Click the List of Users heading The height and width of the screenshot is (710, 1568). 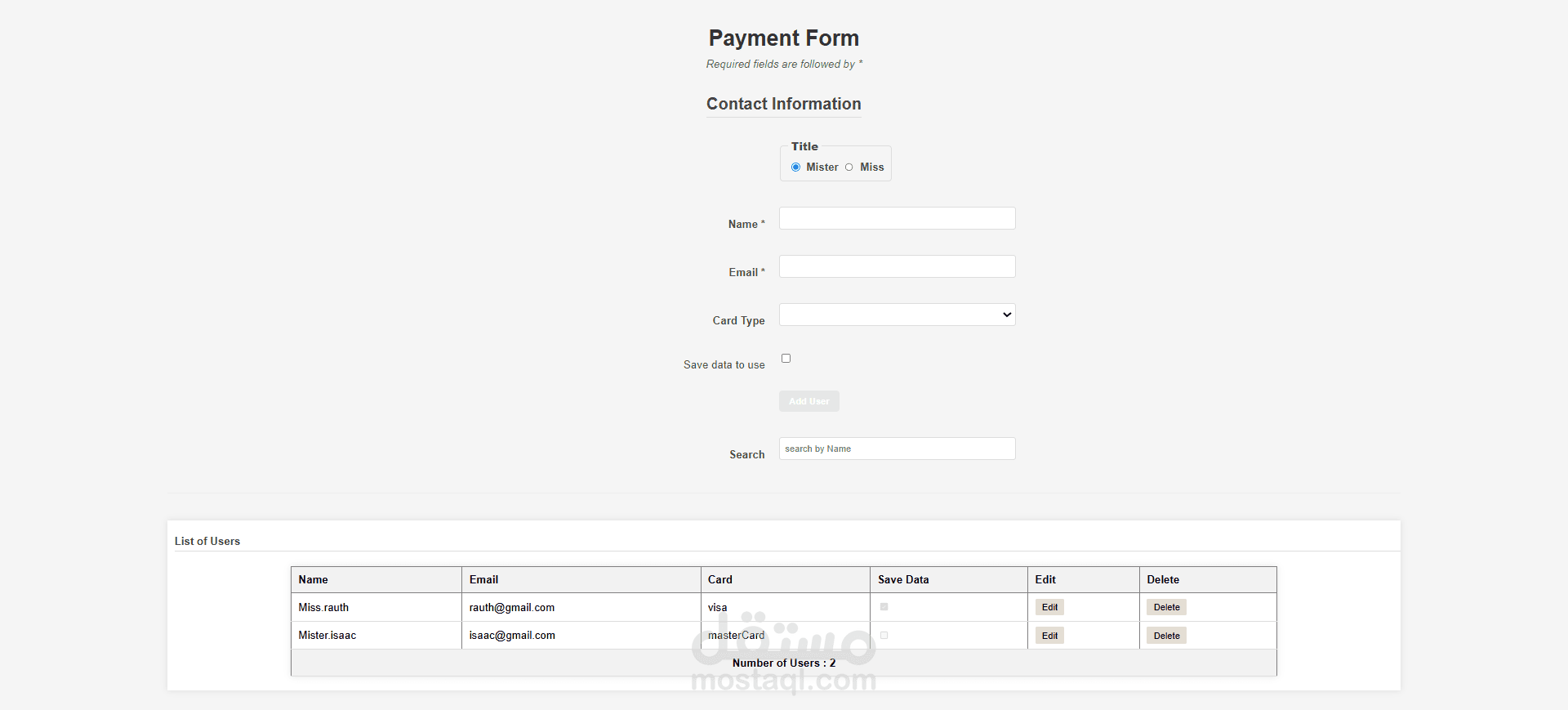point(207,541)
